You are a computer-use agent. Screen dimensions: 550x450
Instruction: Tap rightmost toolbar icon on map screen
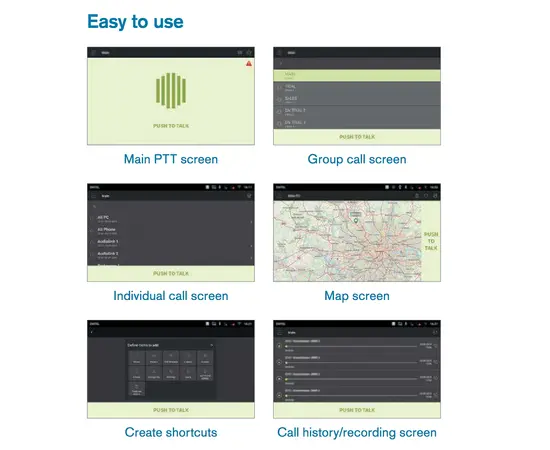pos(435,196)
